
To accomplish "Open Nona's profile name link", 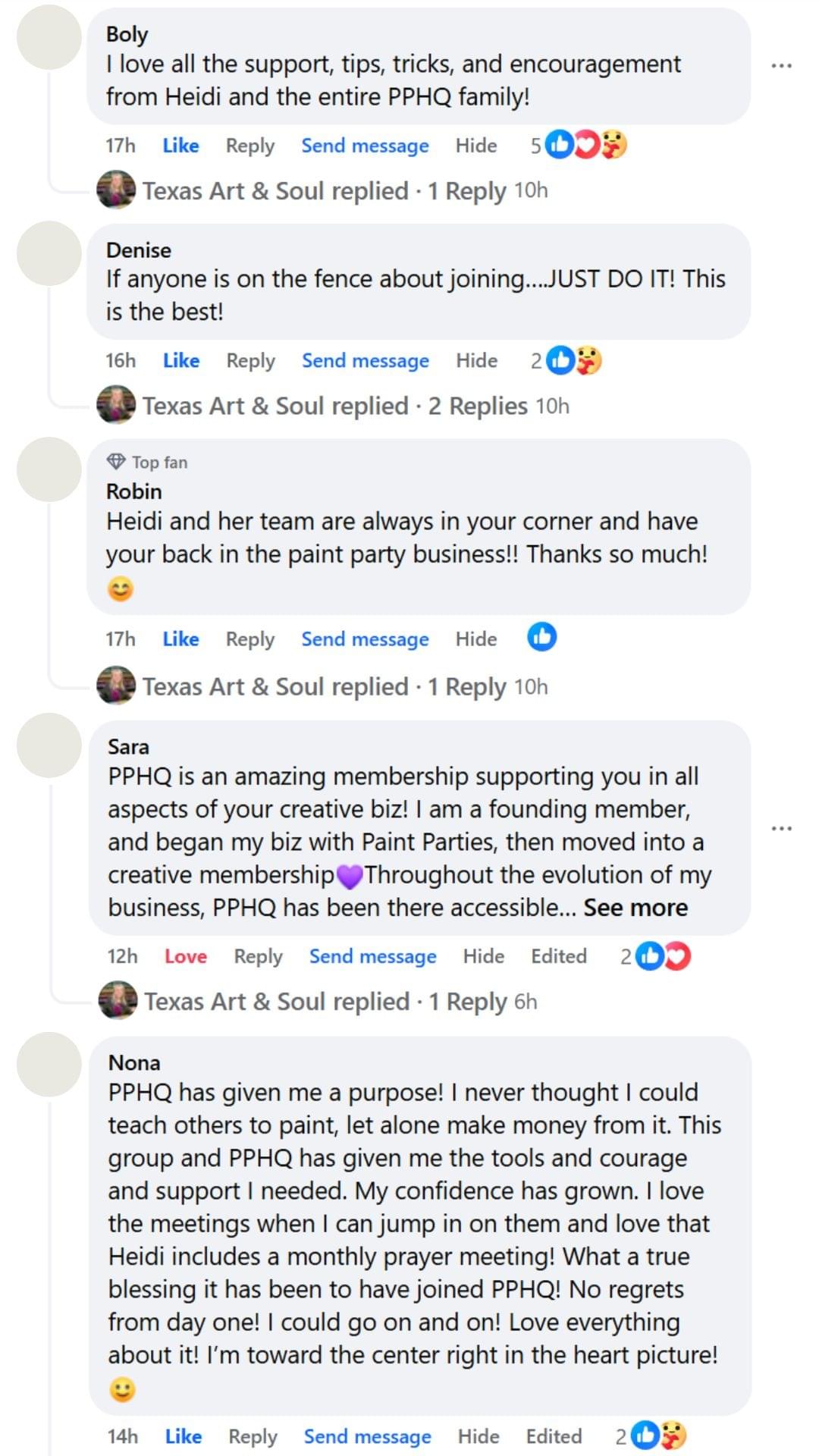I will 134,1062.
